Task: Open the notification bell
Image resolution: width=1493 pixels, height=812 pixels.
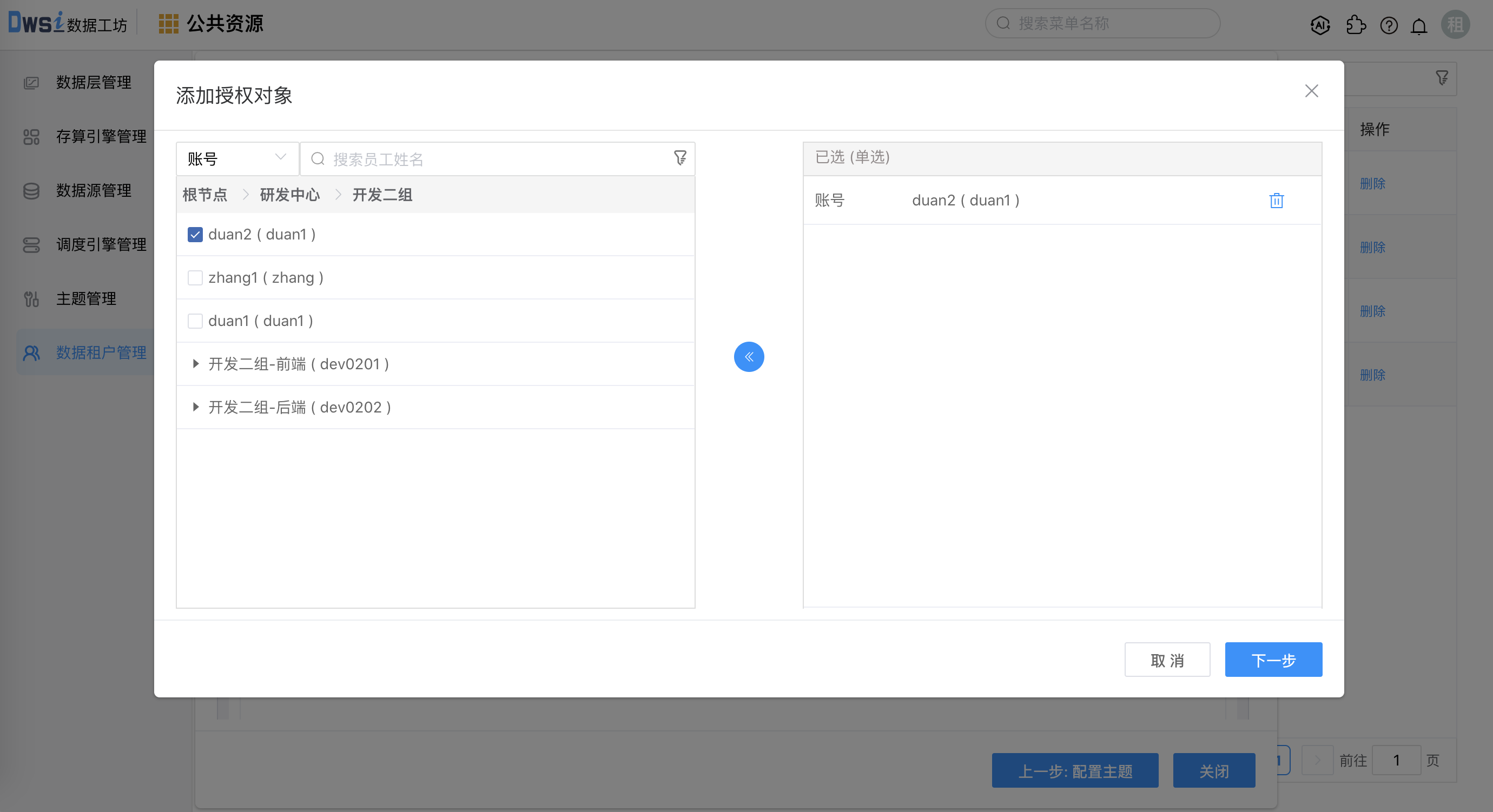Action: pos(1418,25)
